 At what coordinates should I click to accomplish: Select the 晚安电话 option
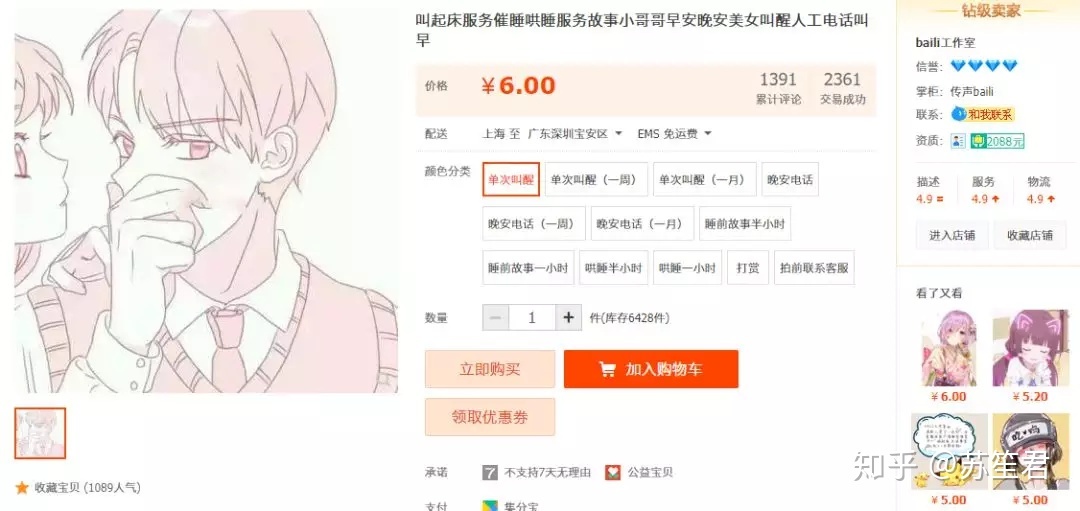point(791,180)
